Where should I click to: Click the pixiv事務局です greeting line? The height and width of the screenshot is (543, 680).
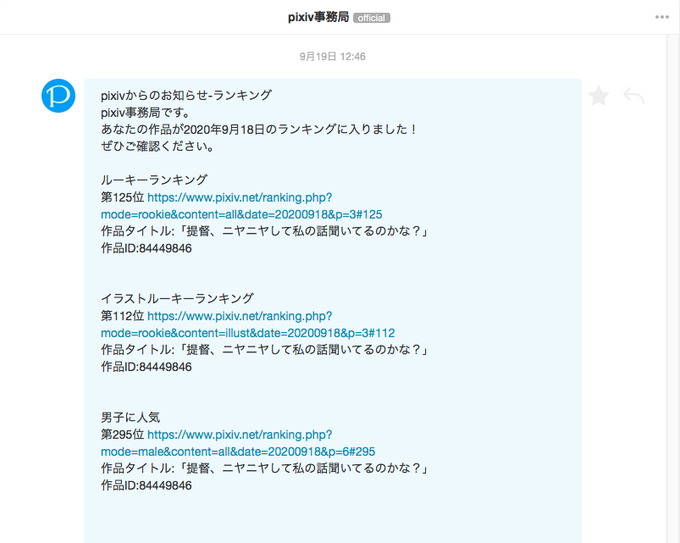click(x=146, y=112)
